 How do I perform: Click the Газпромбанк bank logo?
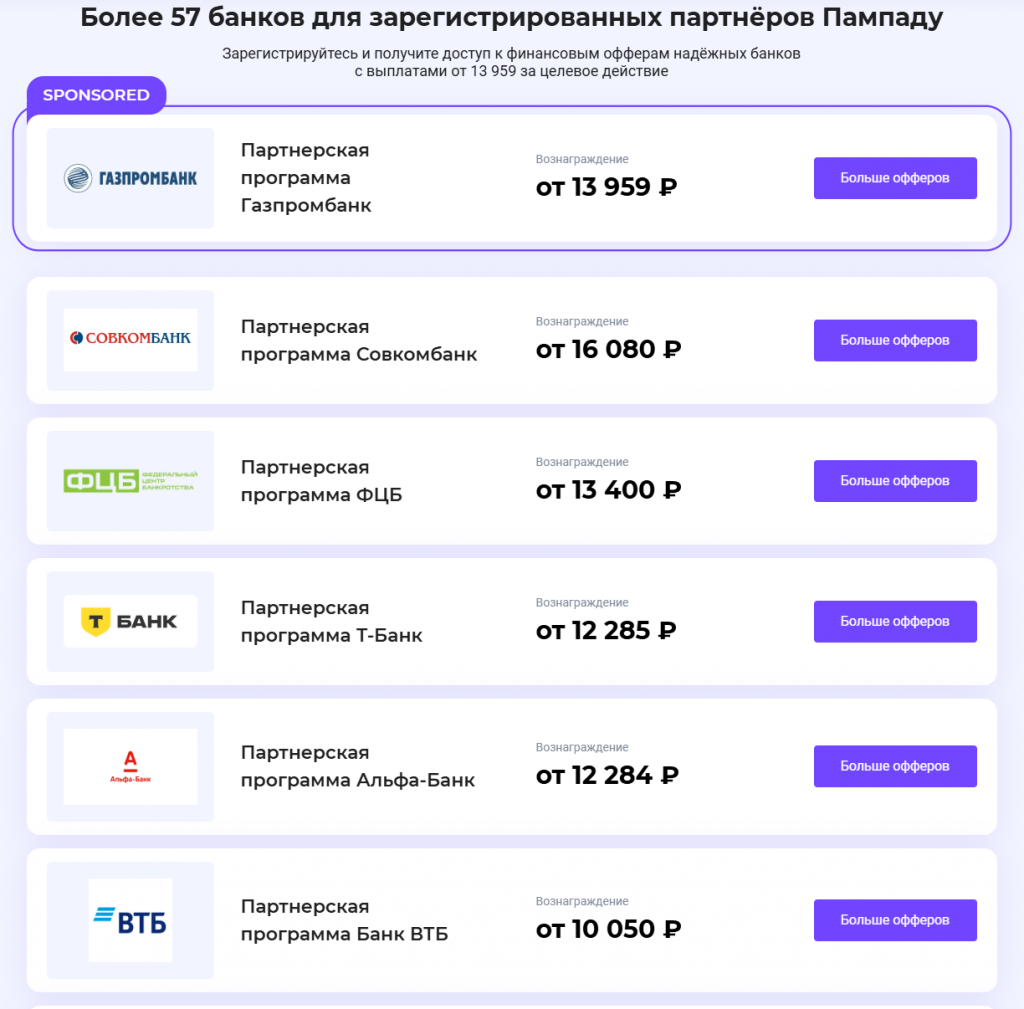(129, 177)
